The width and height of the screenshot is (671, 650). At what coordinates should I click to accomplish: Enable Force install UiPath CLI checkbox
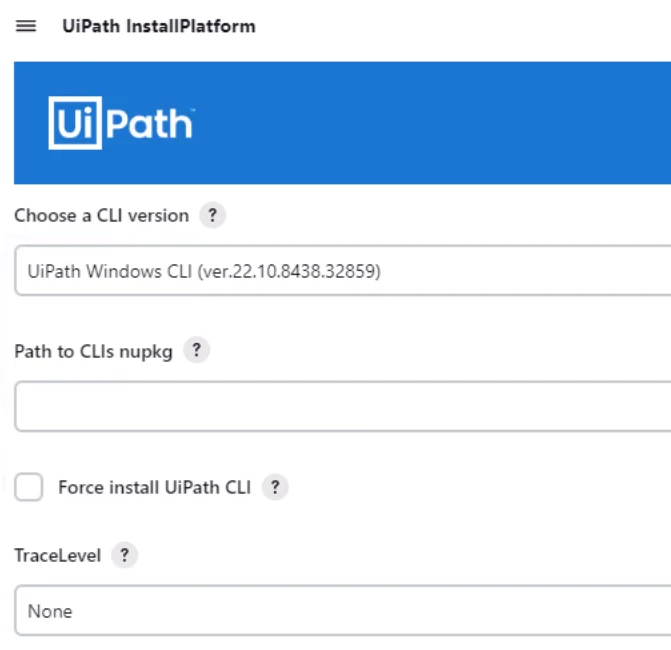coord(29,487)
